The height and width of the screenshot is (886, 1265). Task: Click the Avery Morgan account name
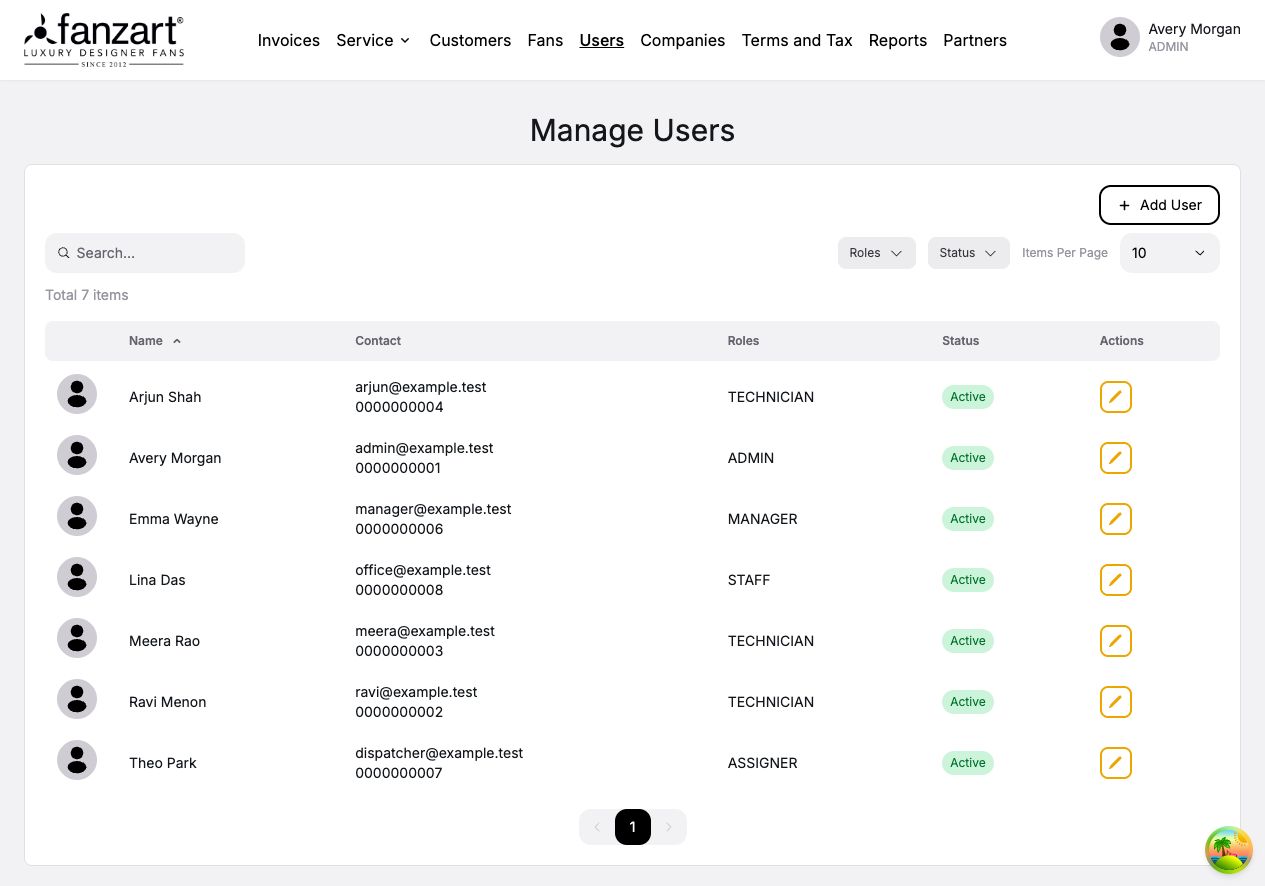pyautogui.click(x=1194, y=29)
